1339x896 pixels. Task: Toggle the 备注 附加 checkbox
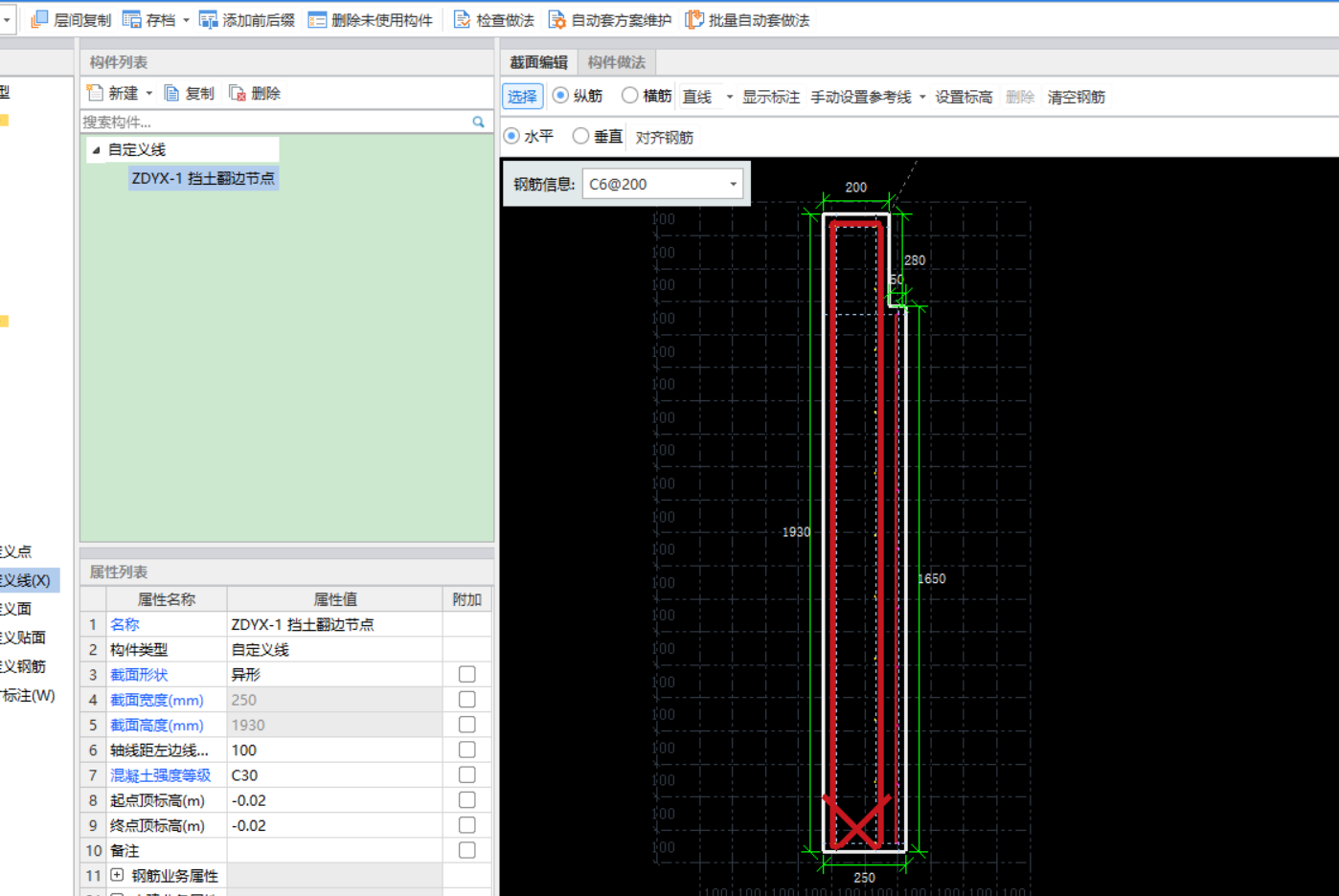tap(467, 850)
